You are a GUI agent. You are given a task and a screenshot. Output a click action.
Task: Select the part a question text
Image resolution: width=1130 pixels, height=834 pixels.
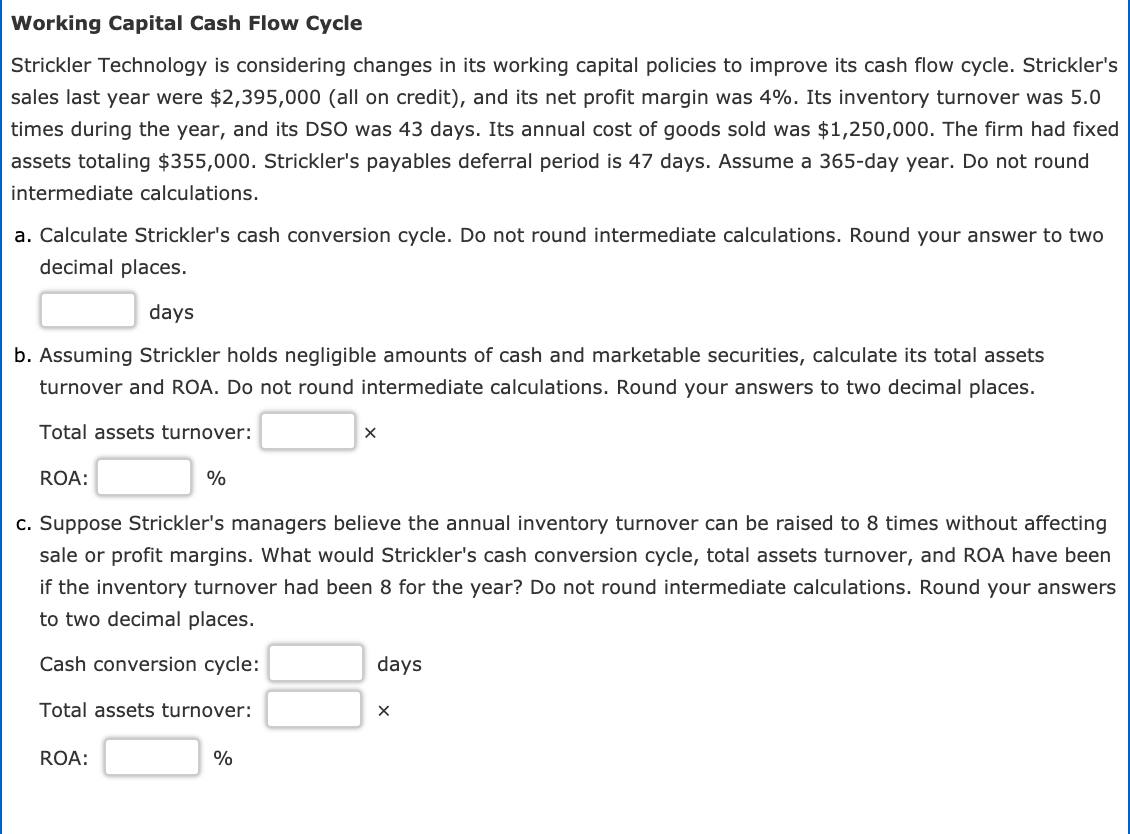[x=560, y=250]
